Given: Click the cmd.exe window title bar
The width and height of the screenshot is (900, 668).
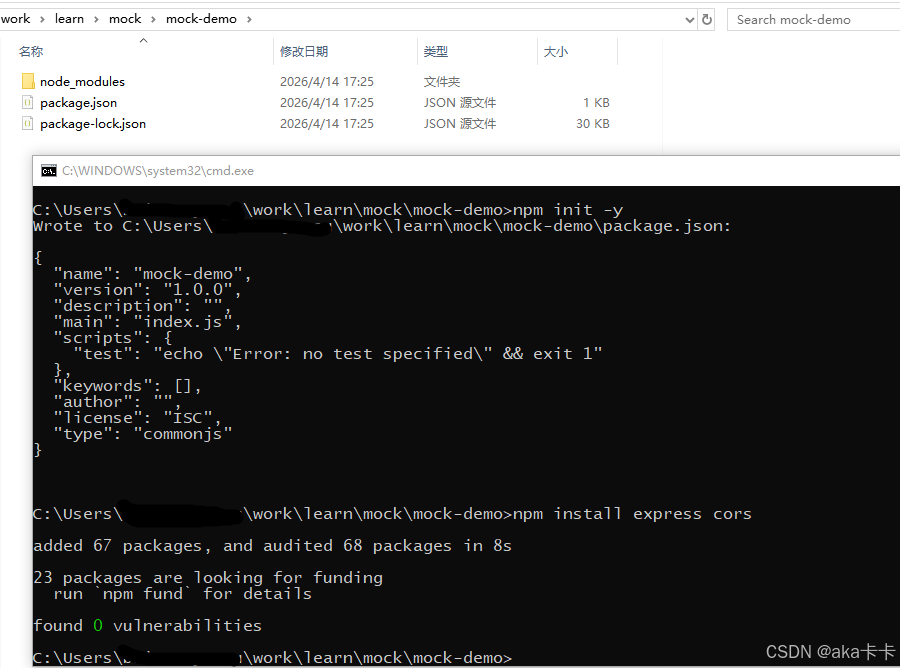Looking at the screenshot, I should (466, 171).
